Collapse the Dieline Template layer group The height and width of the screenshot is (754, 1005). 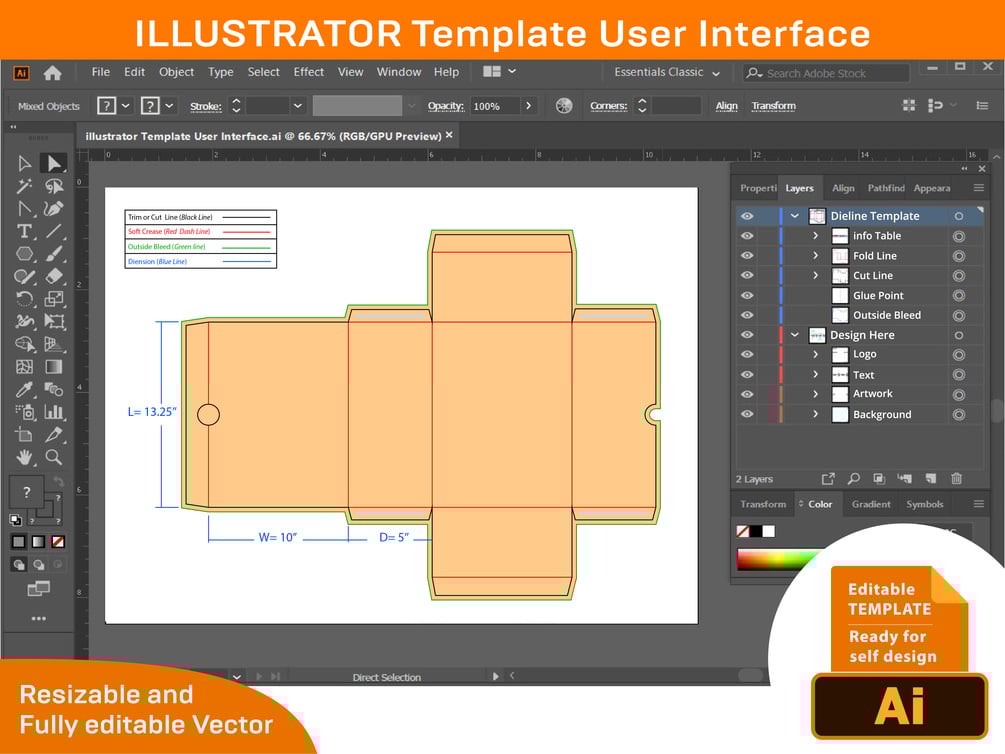(x=795, y=216)
